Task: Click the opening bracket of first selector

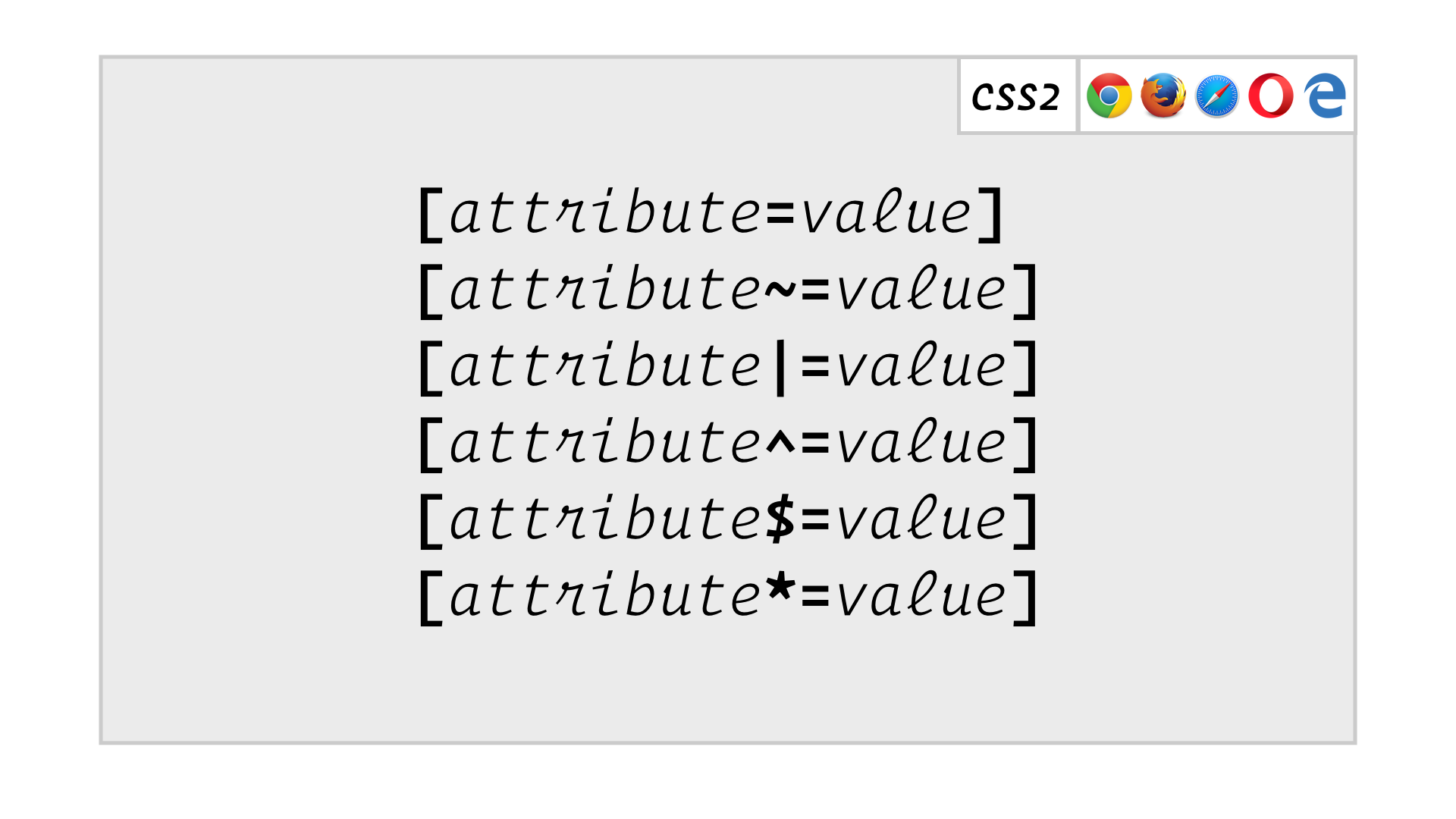Action: pyautogui.click(x=431, y=215)
